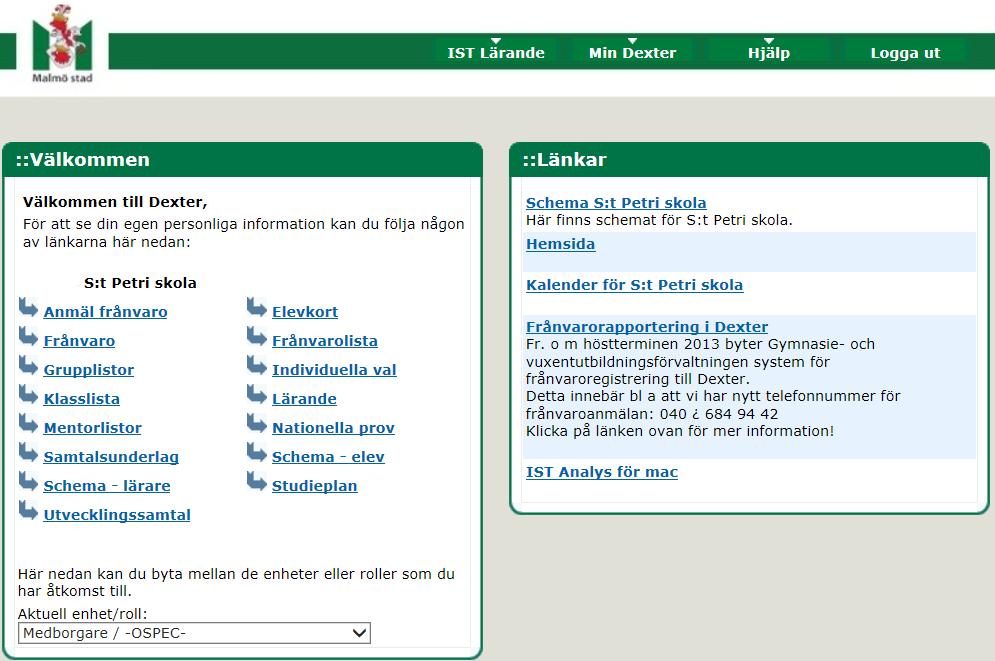Click the S:t Petri skola heading text
995x661 pixels.
click(140, 283)
